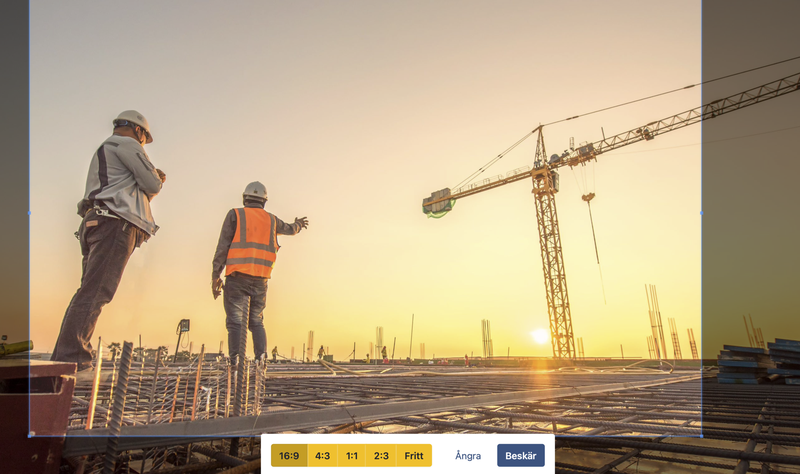800x474 pixels.
Task: Select the 16:9 aspect ratio
Action: click(x=289, y=455)
